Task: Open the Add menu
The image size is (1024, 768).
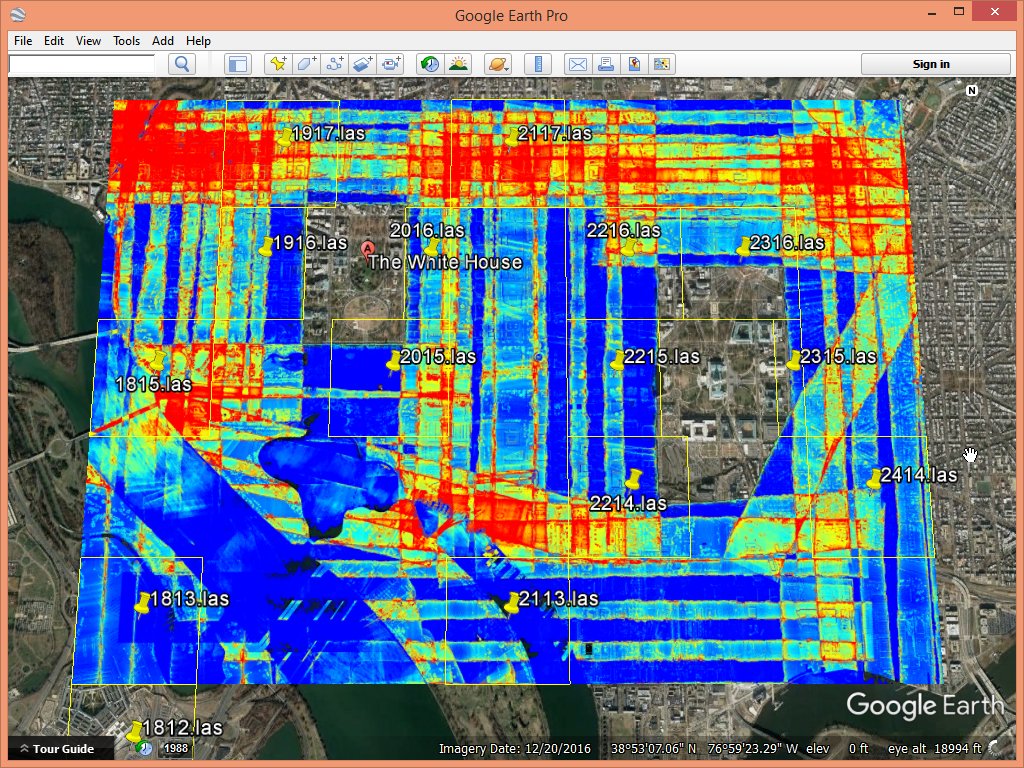Action: [163, 41]
